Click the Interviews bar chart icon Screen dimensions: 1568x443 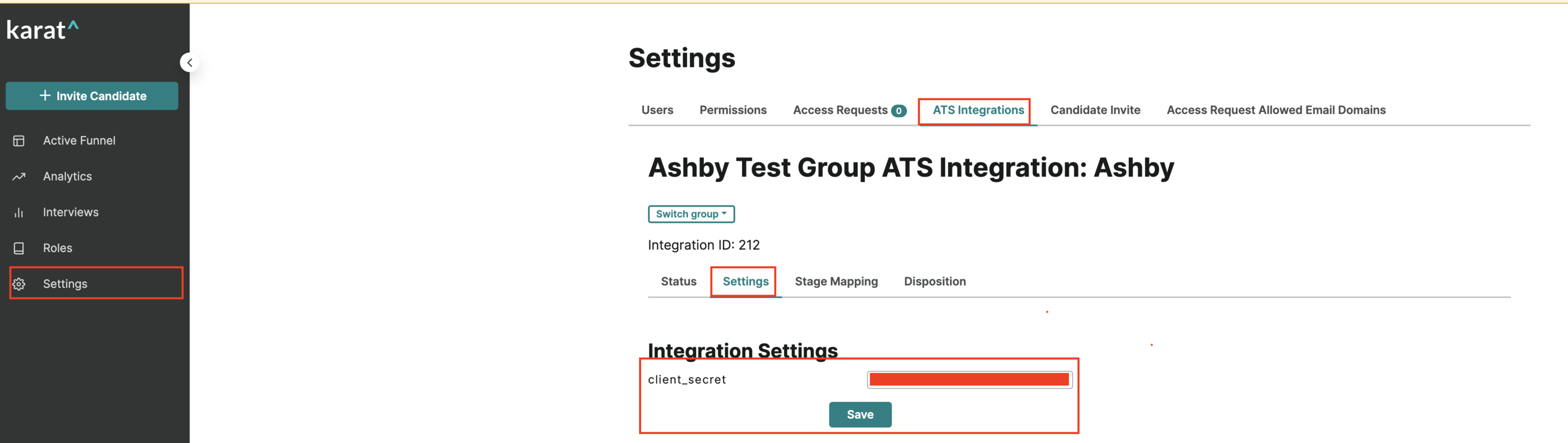tap(19, 212)
